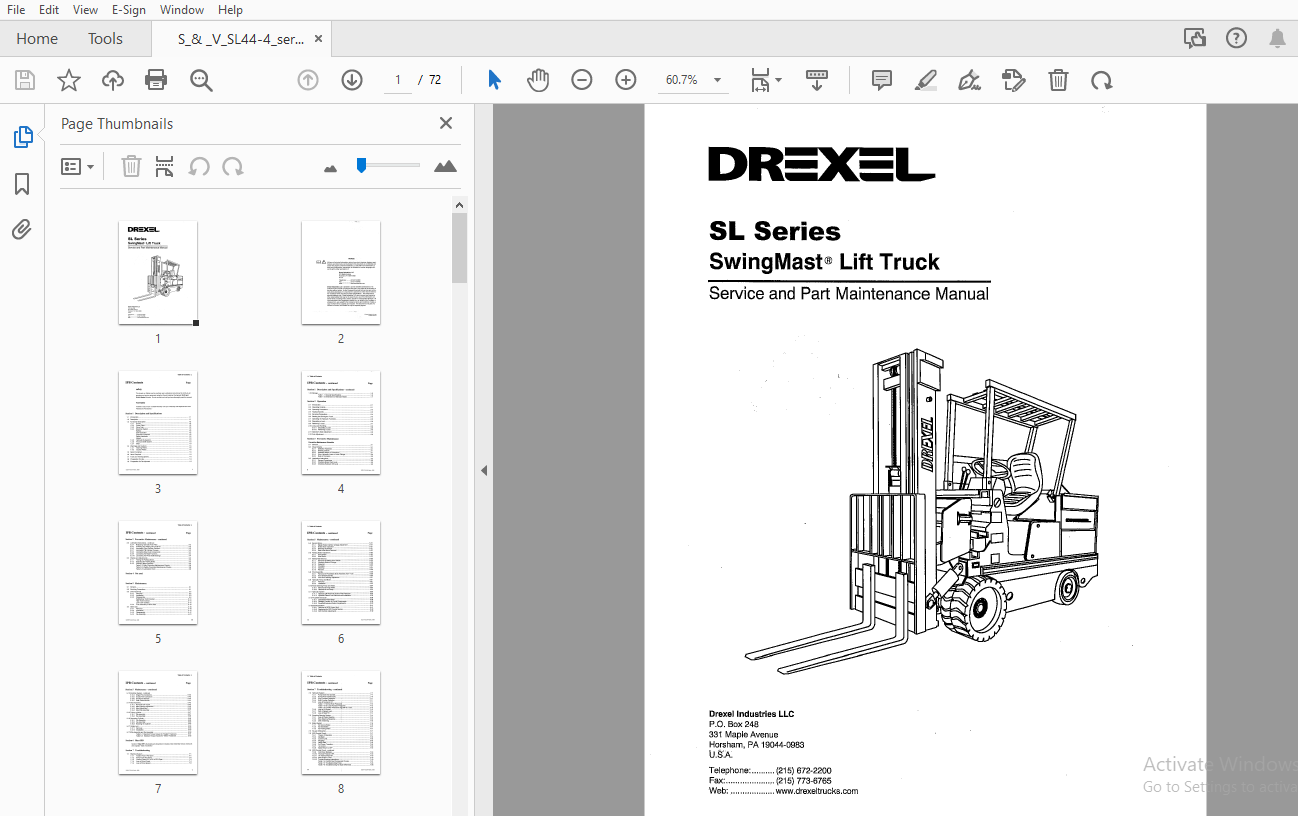Zoom out with the minus button

[x=582, y=80]
